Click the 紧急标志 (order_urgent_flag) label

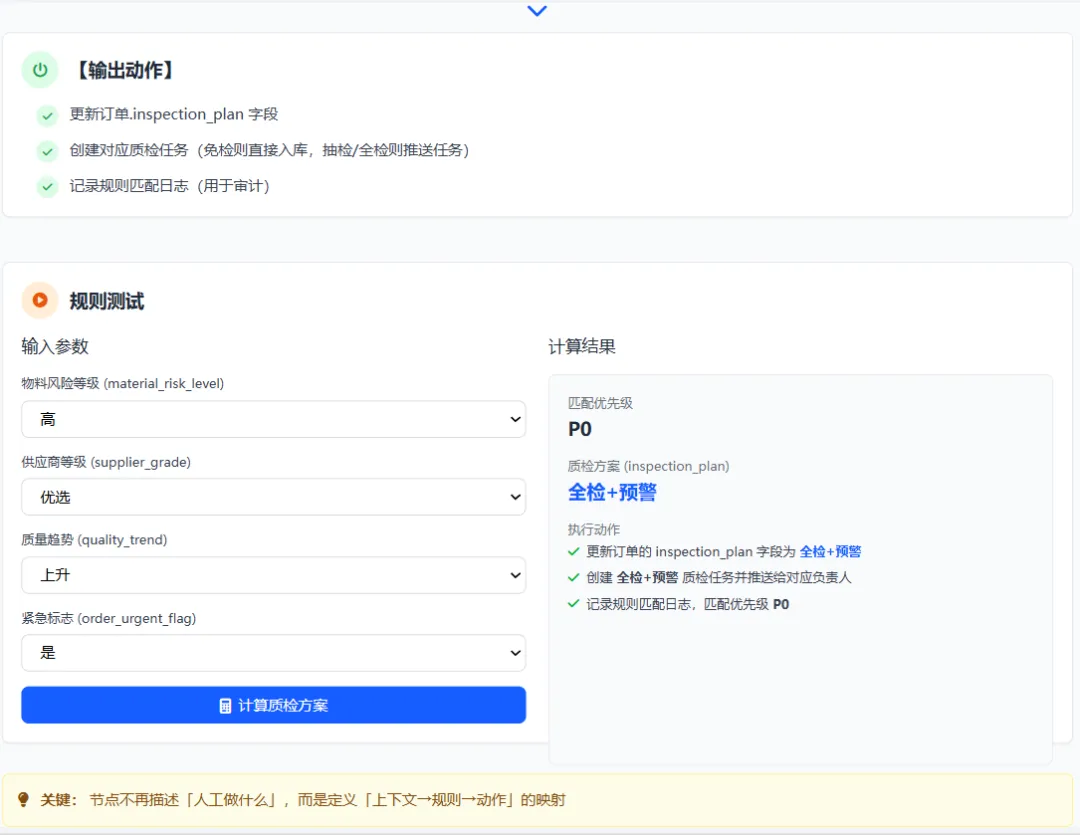point(109,619)
